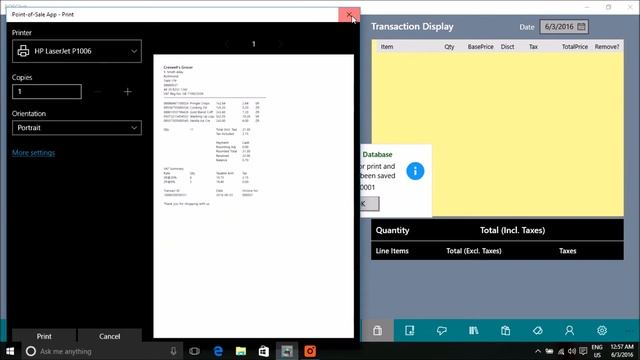Open the Date picker showing 6/3/2016

(564, 27)
